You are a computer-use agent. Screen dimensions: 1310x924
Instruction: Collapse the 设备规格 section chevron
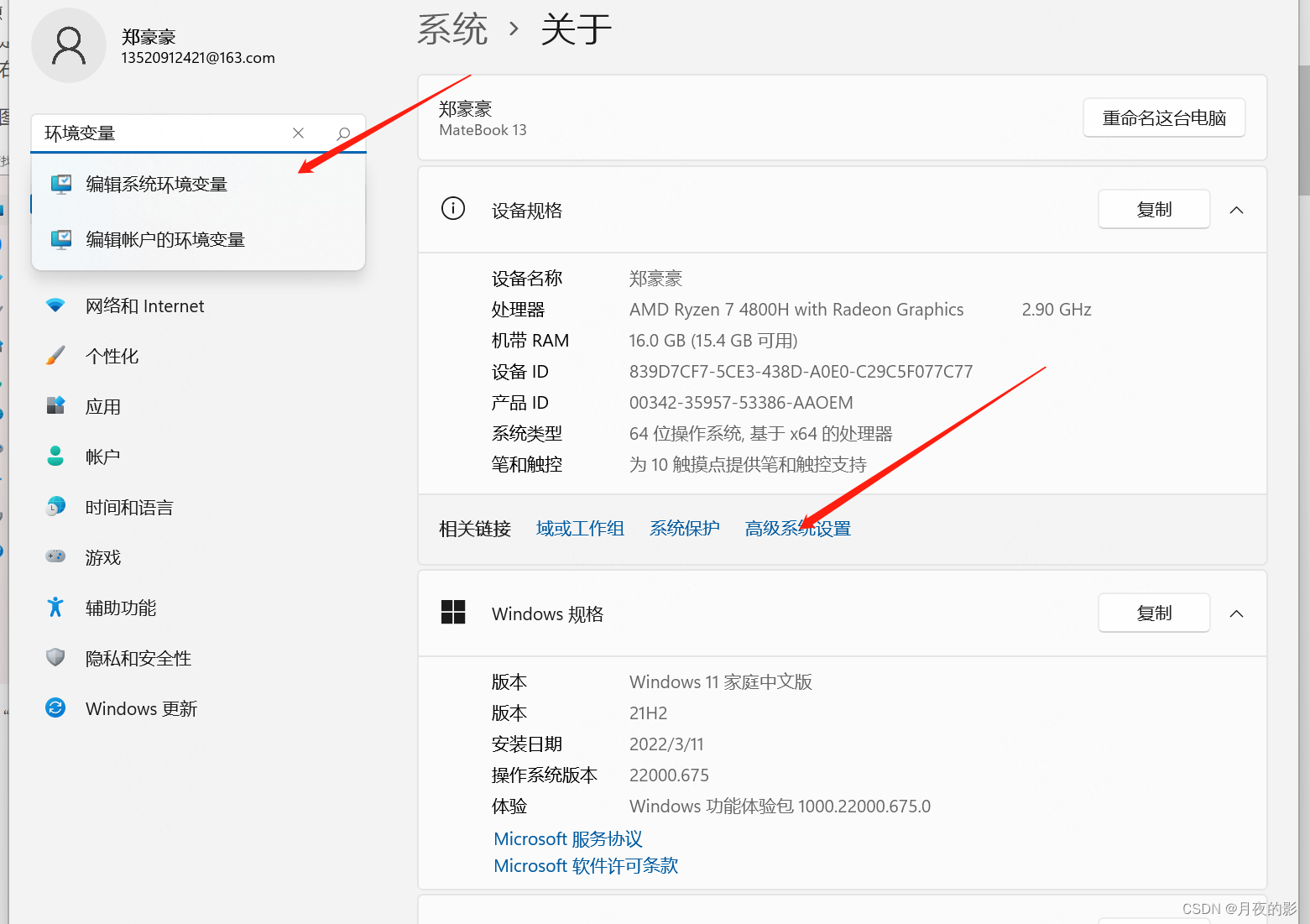click(x=1236, y=211)
